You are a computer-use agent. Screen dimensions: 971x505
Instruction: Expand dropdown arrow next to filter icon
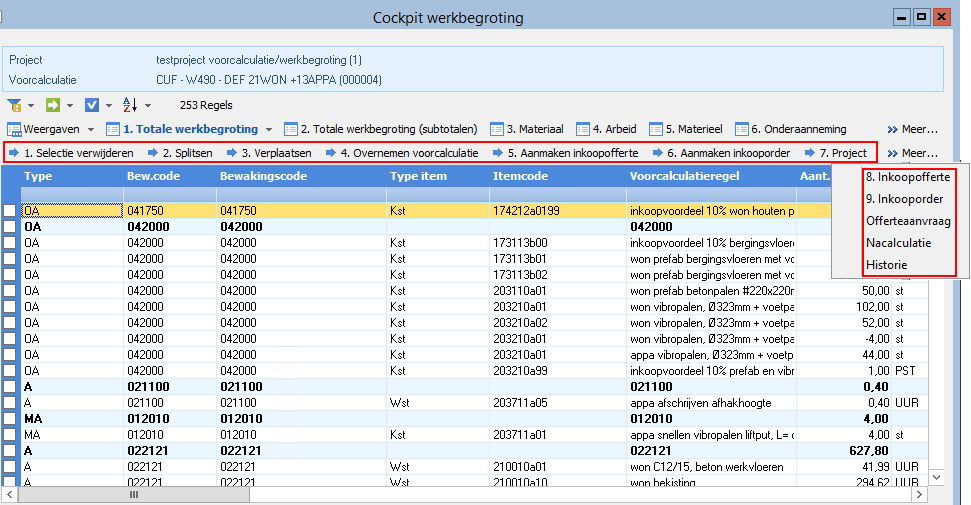(x=31, y=105)
